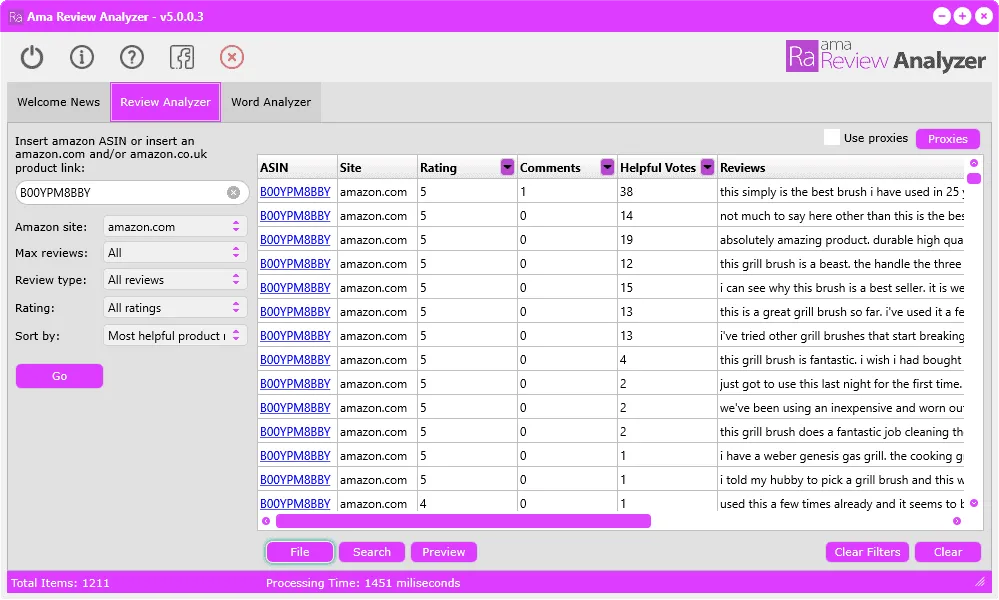Open the Facebook page icon
This screenshot has width=999, height=600.
click(x=182, y=57)
